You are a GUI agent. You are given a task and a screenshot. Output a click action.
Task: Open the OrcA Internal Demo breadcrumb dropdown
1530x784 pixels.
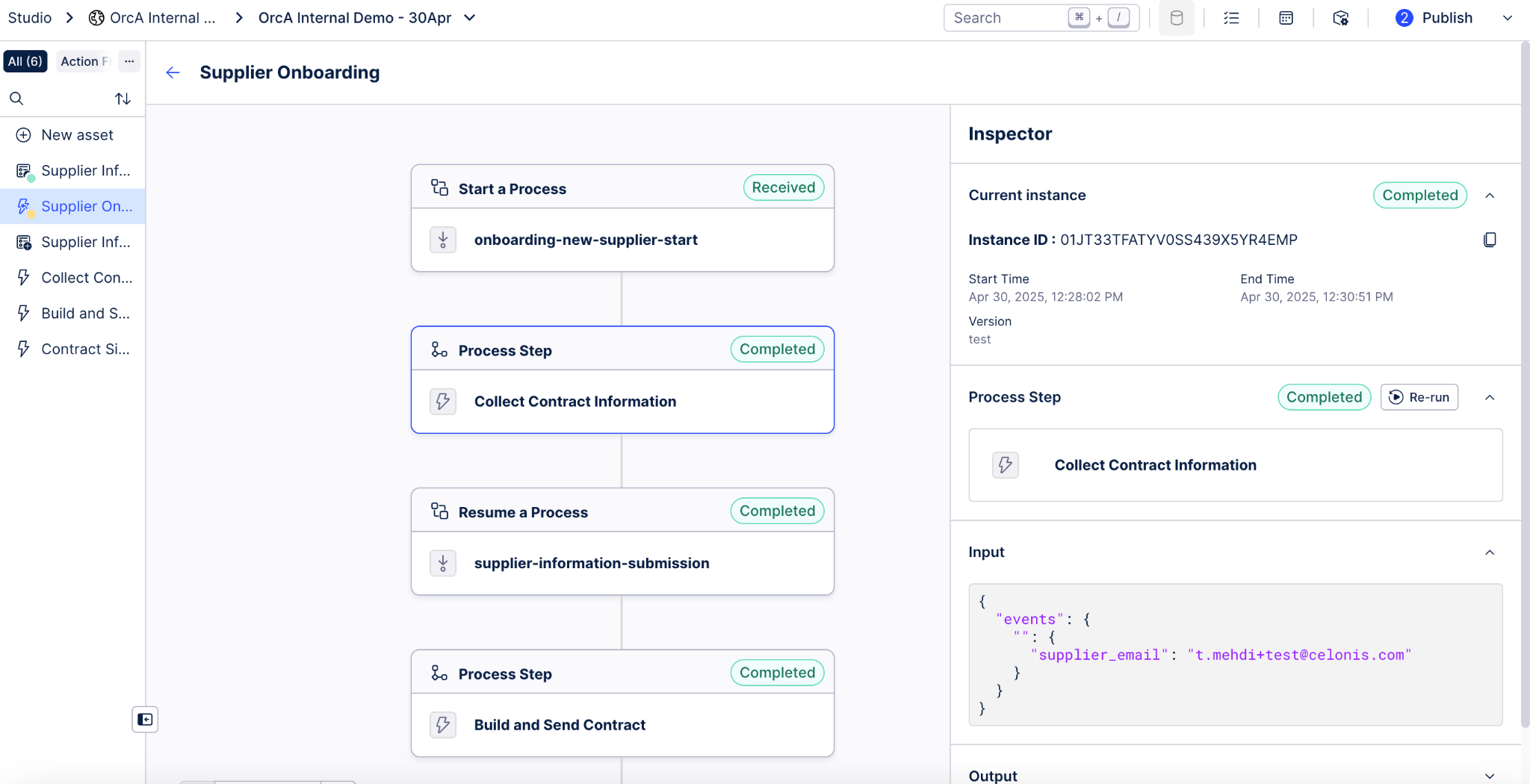click(470, 18)
